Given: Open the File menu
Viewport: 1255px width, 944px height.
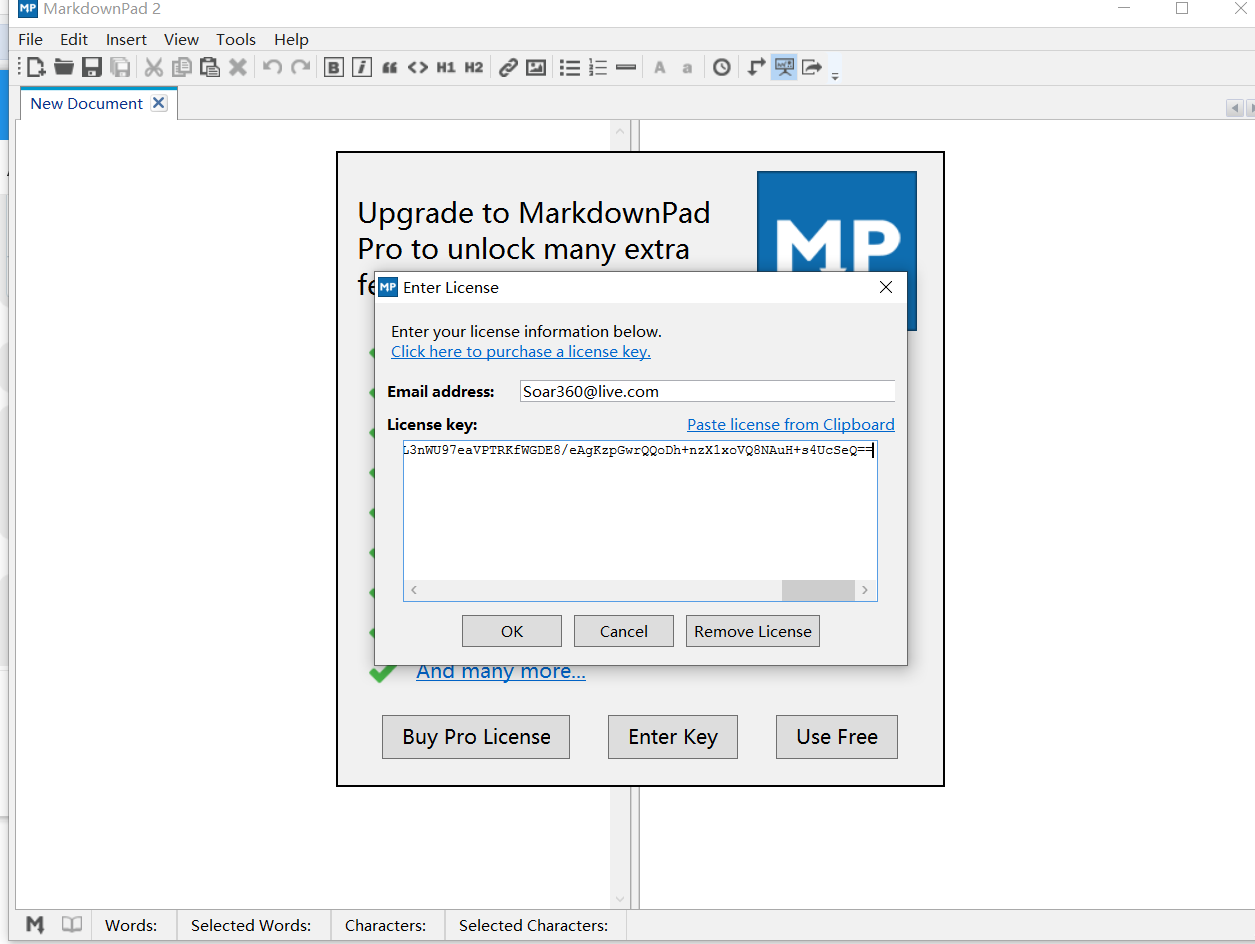Looking at the screenshot, I should point(31,40).
